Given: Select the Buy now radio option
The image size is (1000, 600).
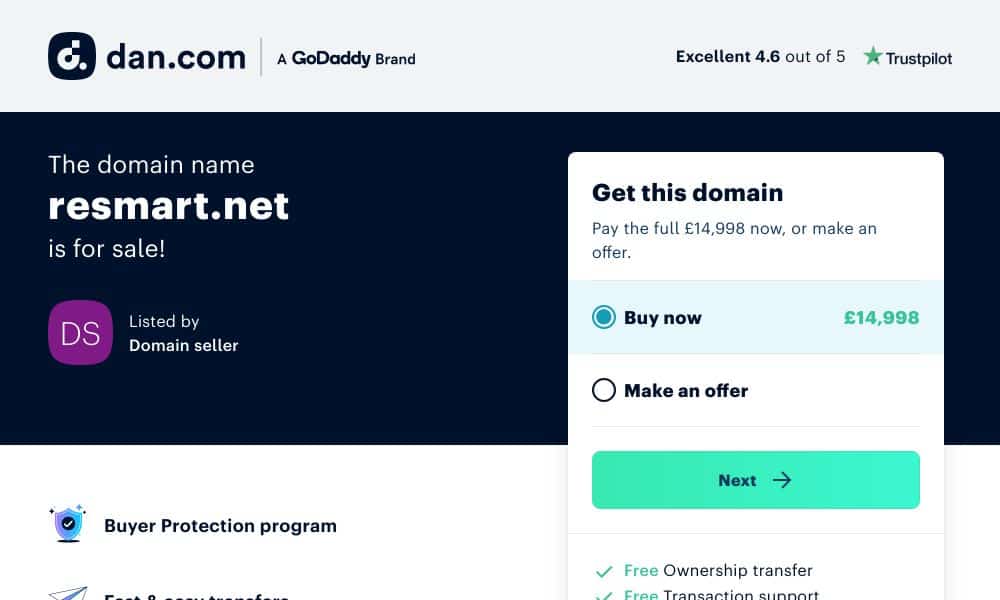Looking at the screenshot, I should [x=604, y=317].
